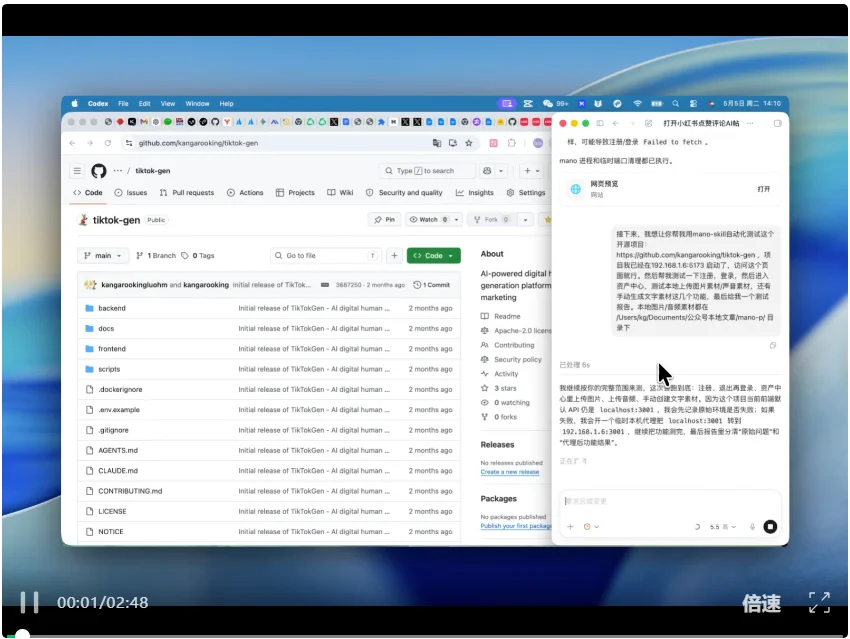
Task: Open the 5.5 高 model selector dropdown
Action: (x=723, y=526)
